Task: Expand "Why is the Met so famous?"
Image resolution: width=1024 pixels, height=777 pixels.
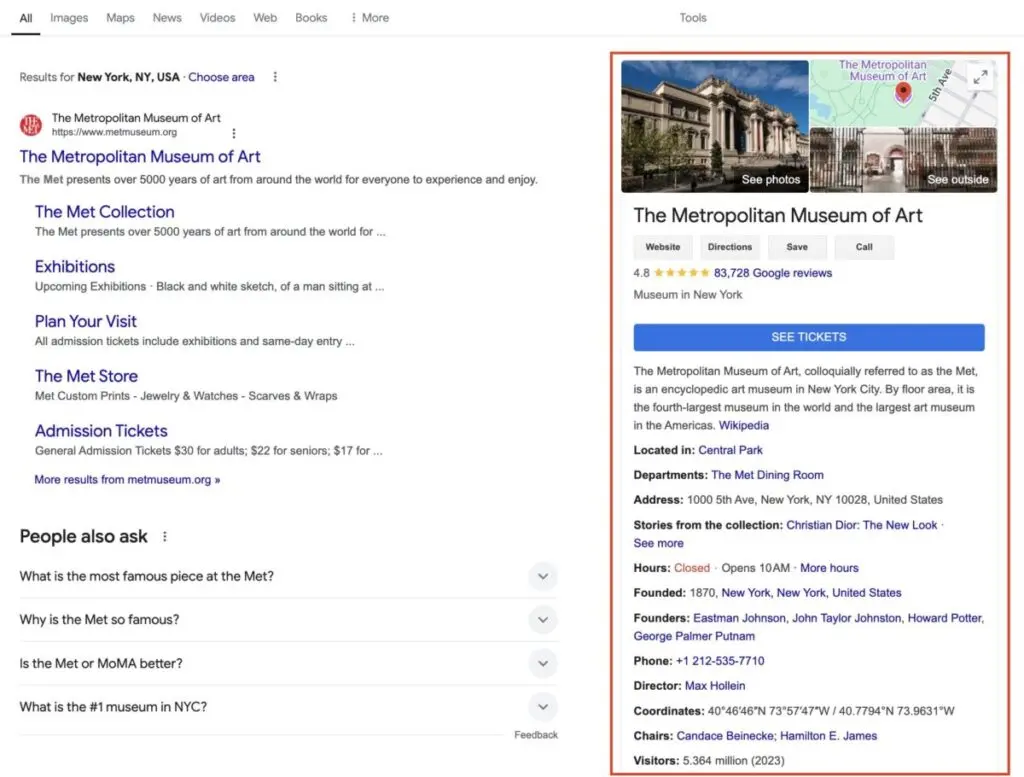Action: tap(542, 620)
